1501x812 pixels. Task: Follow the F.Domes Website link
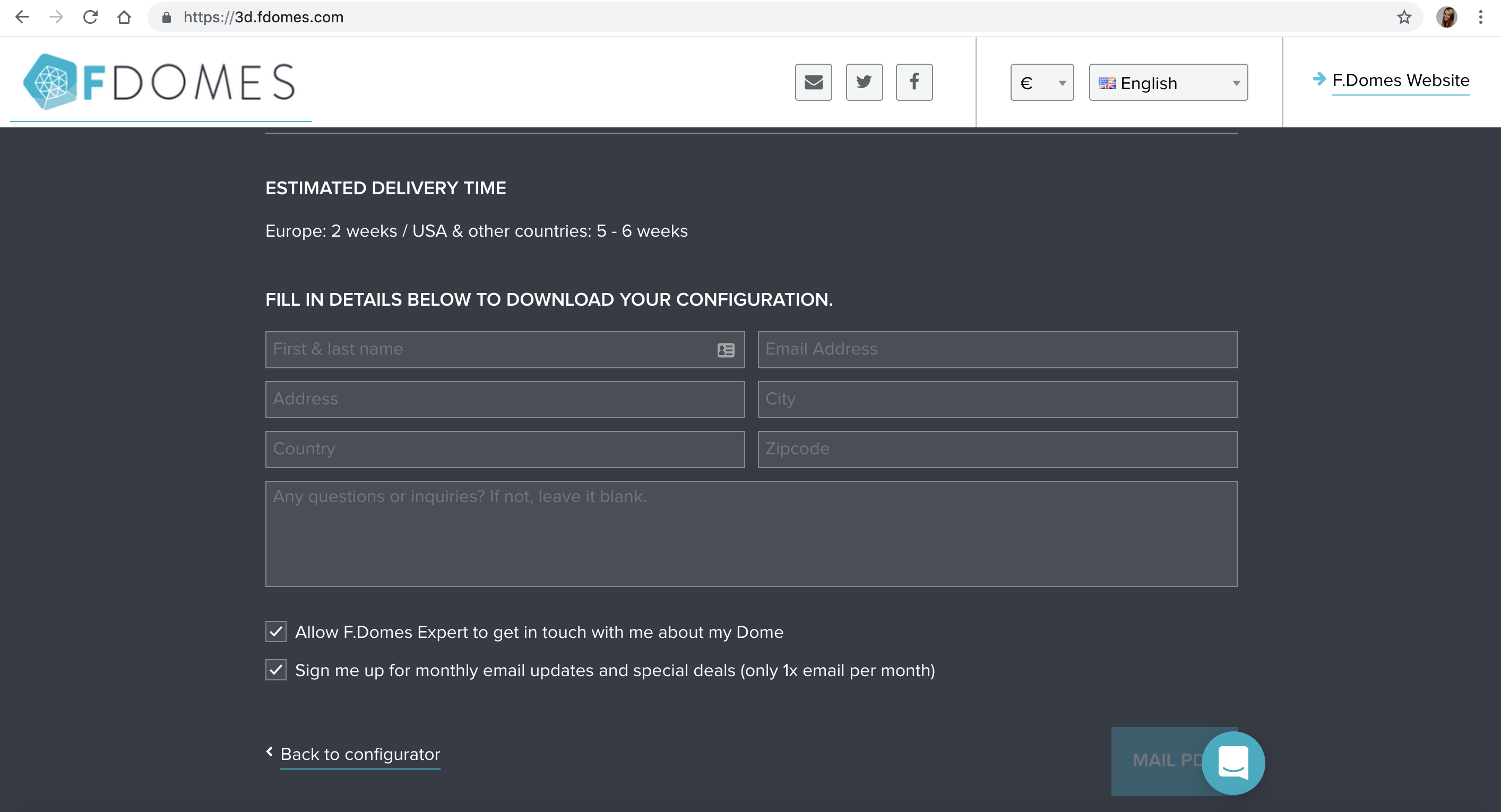point(1400,80)
